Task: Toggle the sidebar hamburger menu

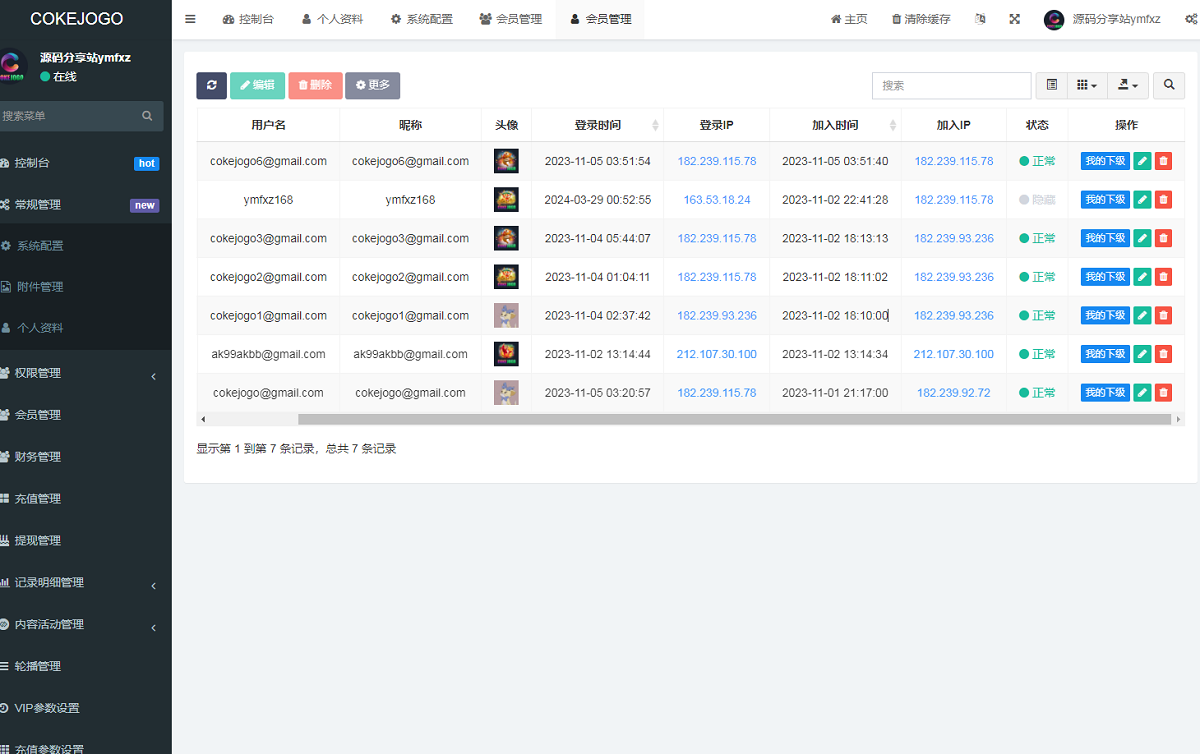Action: (190, 19)
